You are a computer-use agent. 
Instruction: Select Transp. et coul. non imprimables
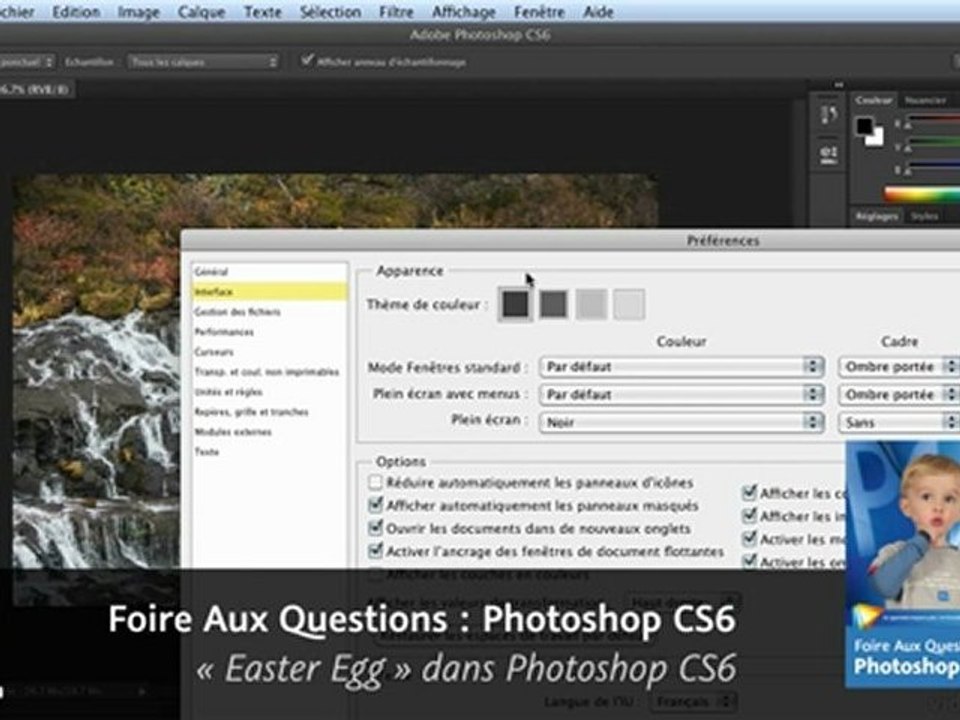[269, 372]
